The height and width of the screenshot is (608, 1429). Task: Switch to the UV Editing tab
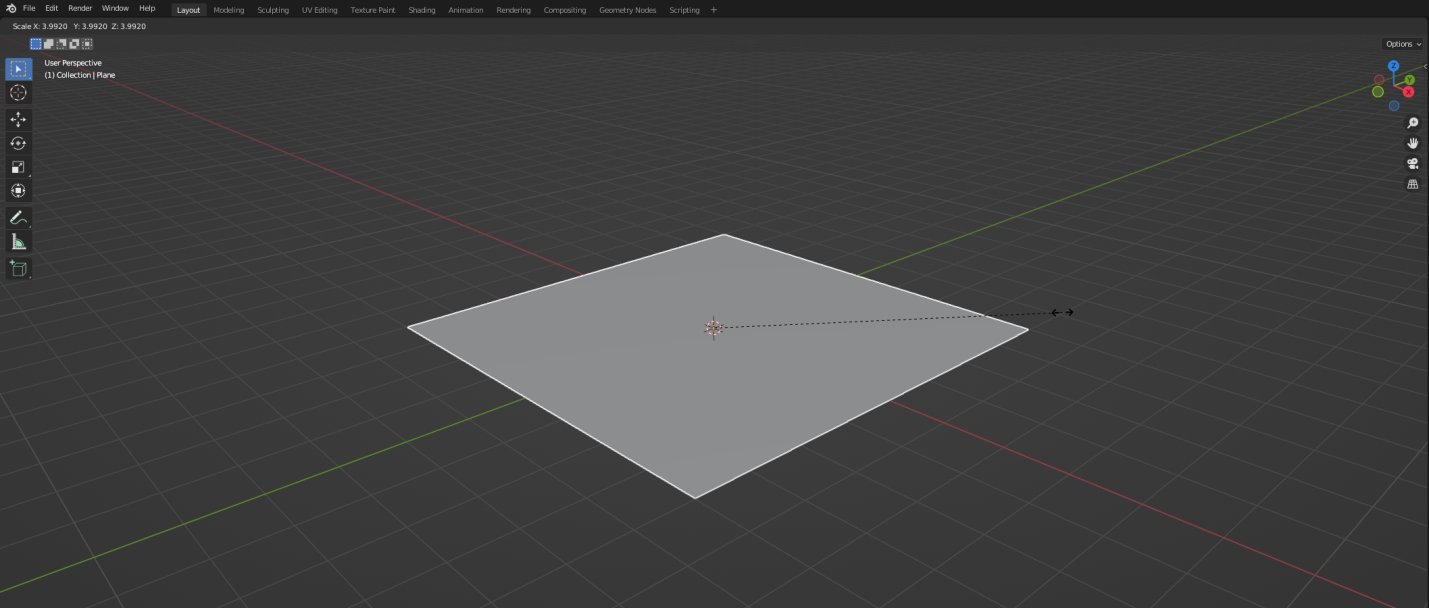320,10
